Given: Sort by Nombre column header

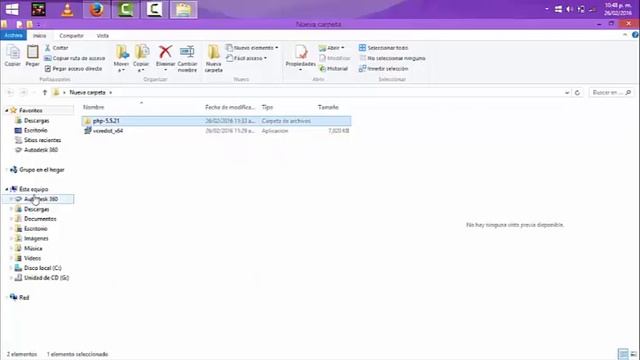Looking at the screenshot, I should point(93,107).
